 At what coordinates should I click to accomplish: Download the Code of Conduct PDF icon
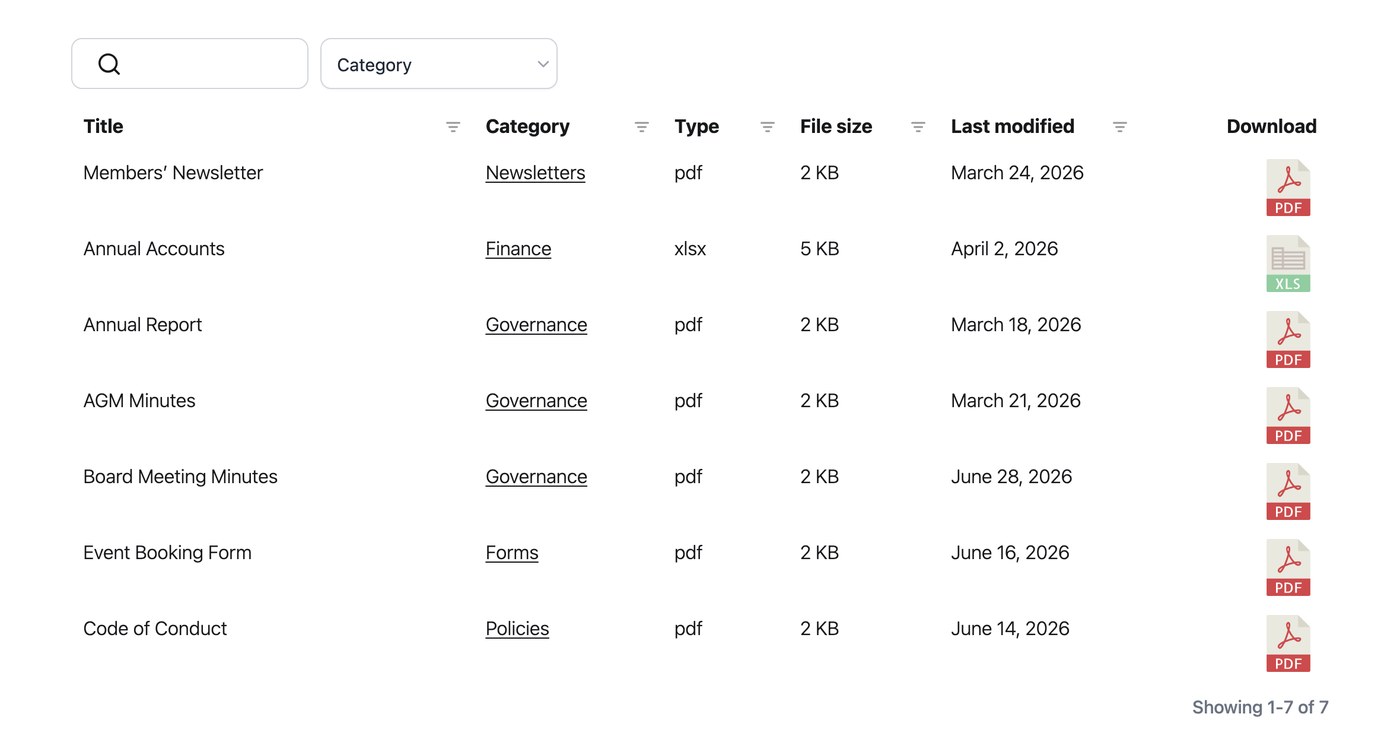click(1288, 644)
